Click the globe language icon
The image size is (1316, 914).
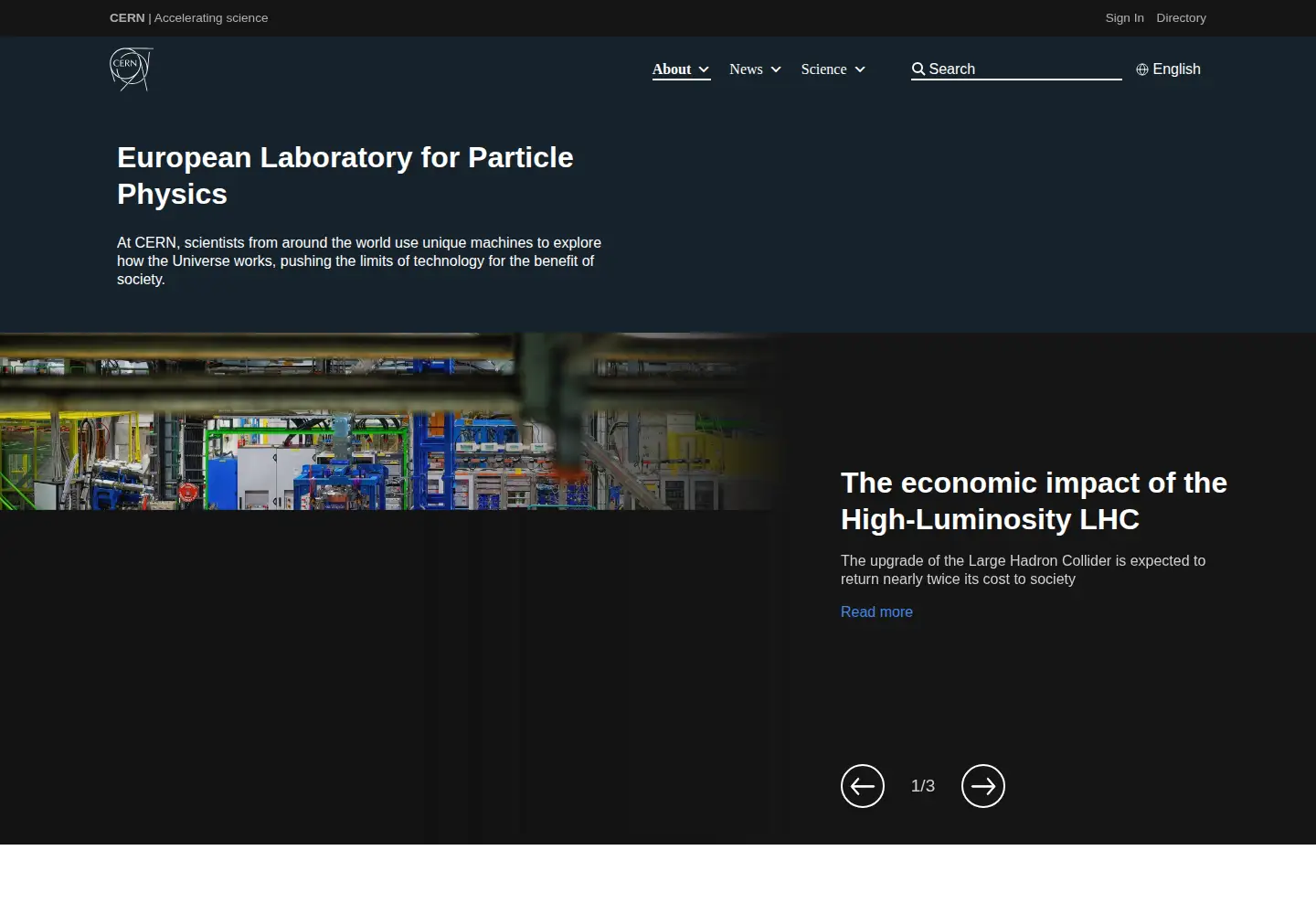[x=1142, y=69]
